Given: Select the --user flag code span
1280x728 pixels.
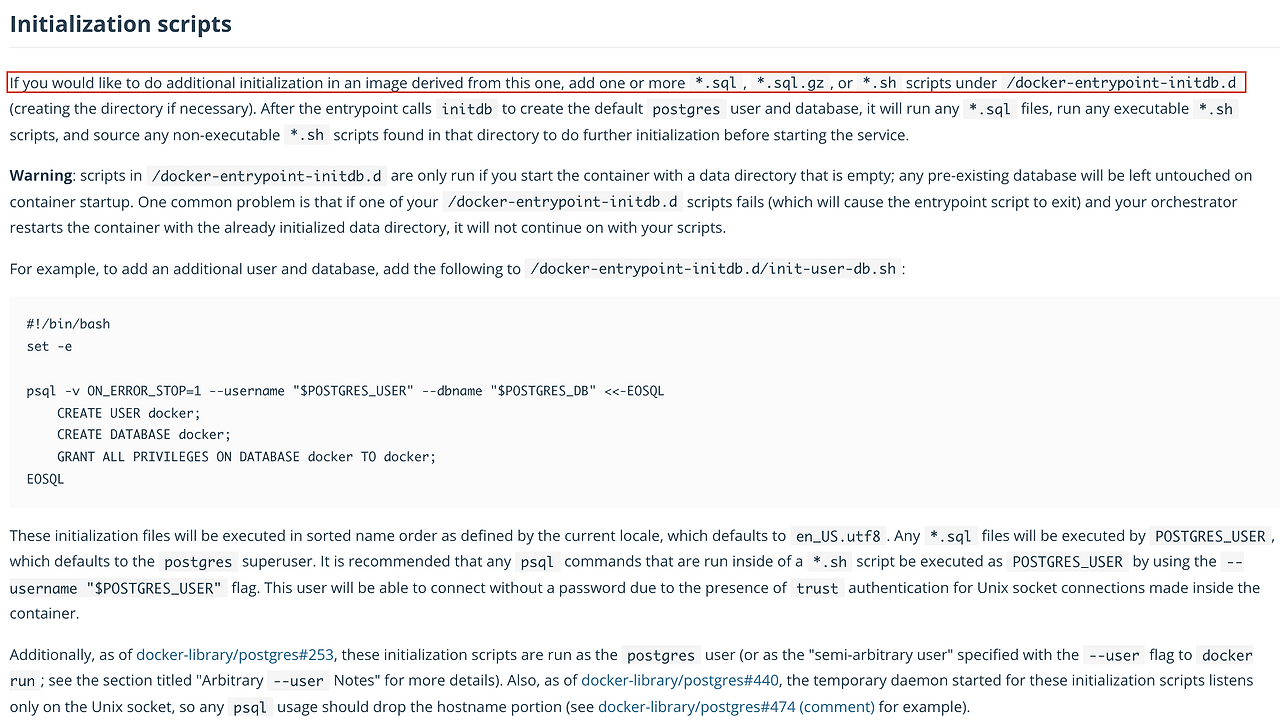Looking at the screenshot, I should point(1113,654).
